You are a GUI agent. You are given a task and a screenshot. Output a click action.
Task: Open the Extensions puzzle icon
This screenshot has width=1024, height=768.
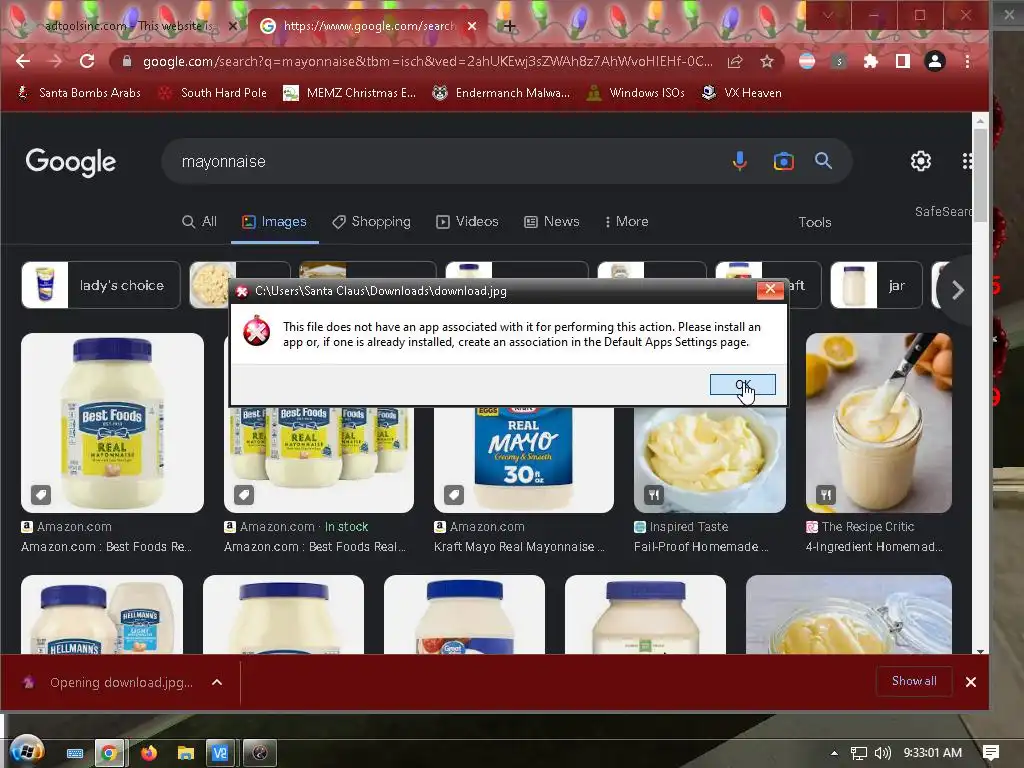pyautogui.click(x=871, y=61)
